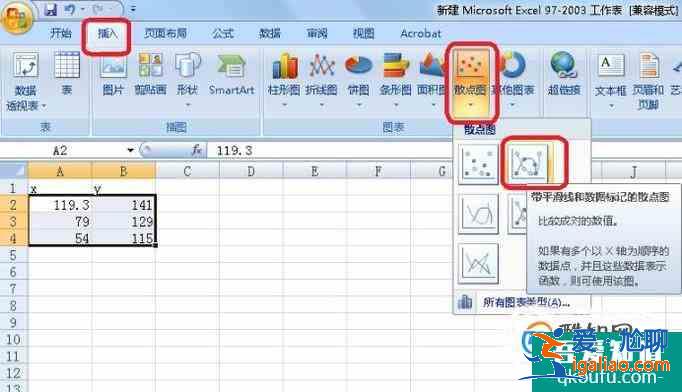Insert clip art (剪贴画)
The height and width of the screenshot is (392, 682).
pos(150,73)
